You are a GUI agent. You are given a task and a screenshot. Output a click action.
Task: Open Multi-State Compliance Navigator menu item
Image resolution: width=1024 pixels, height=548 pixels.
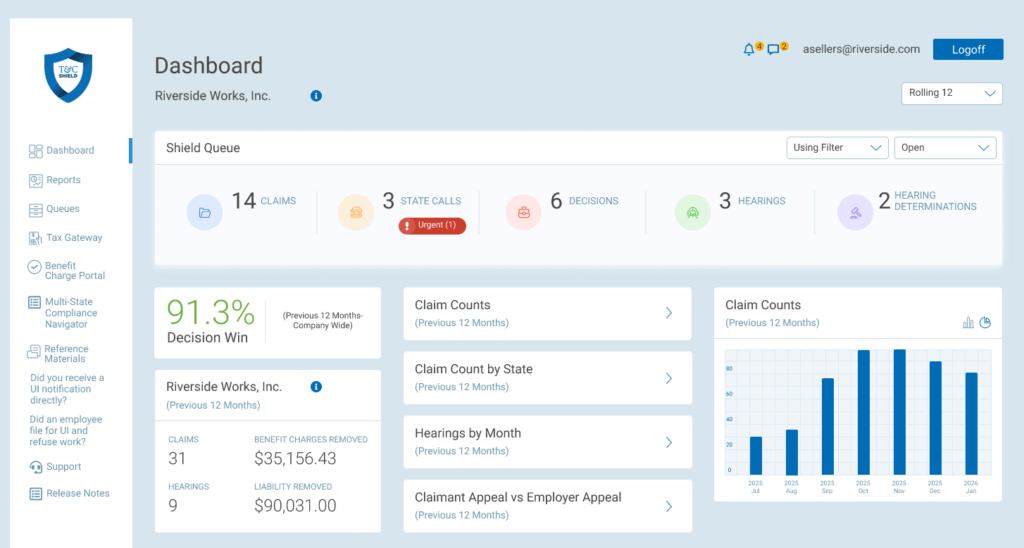[71, 314]
